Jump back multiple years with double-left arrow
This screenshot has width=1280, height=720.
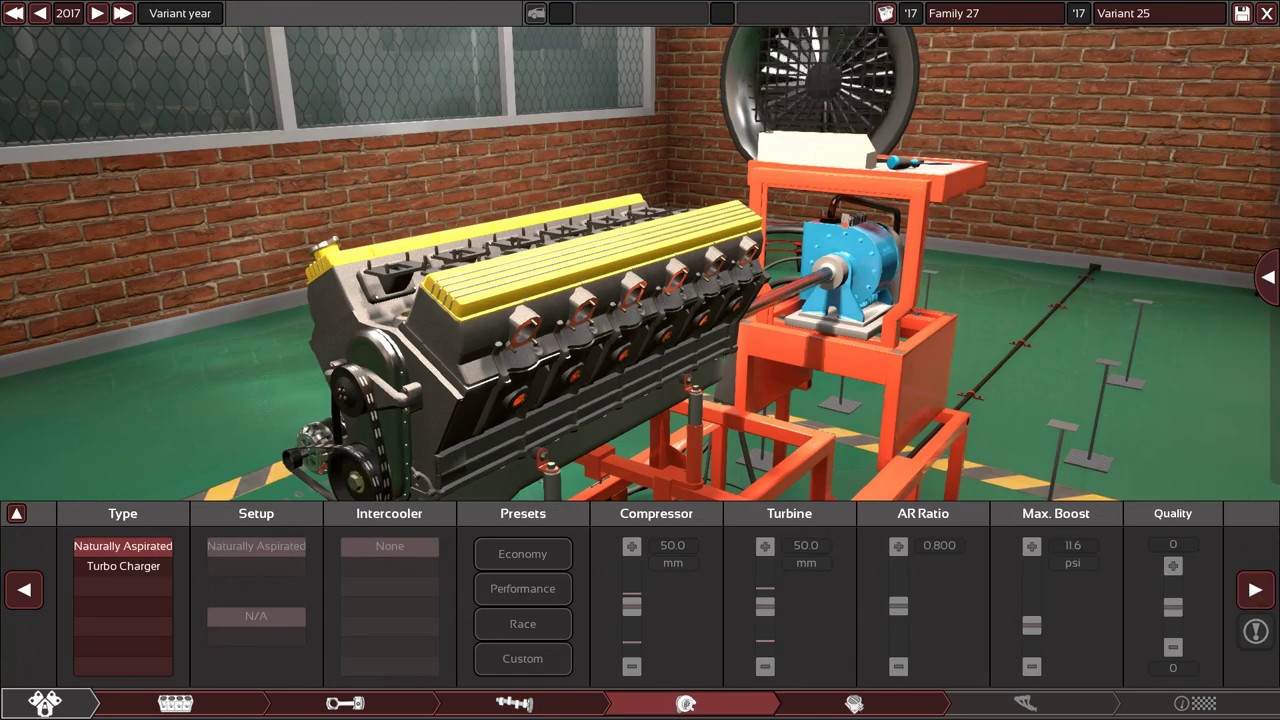(x=14, y=13)
